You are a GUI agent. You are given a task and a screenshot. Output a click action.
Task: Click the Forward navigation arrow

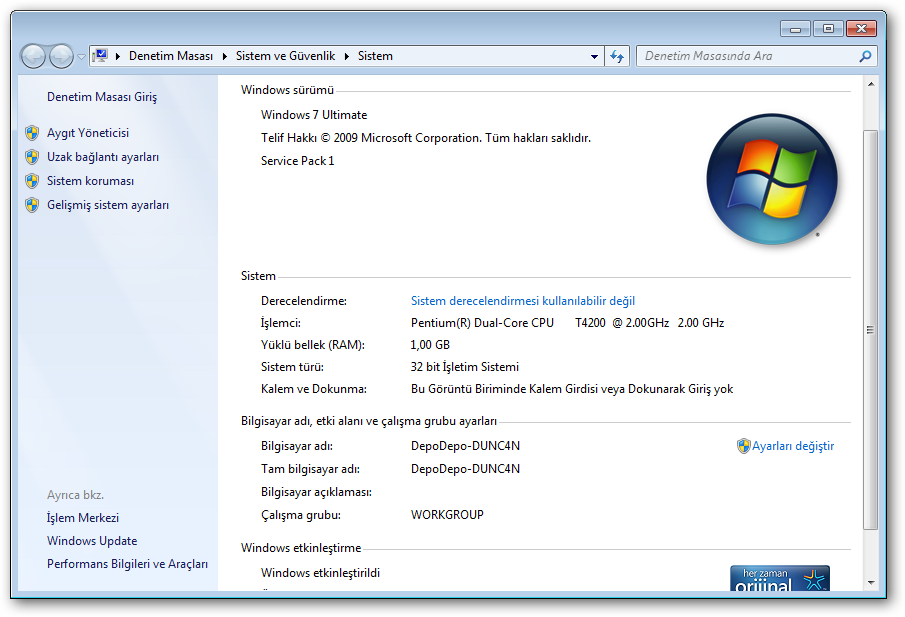pyautogui.click(x=61, y=56)
